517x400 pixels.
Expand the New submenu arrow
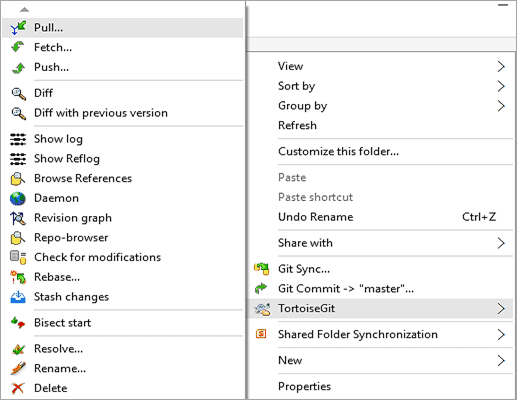[x=501, y=360]
